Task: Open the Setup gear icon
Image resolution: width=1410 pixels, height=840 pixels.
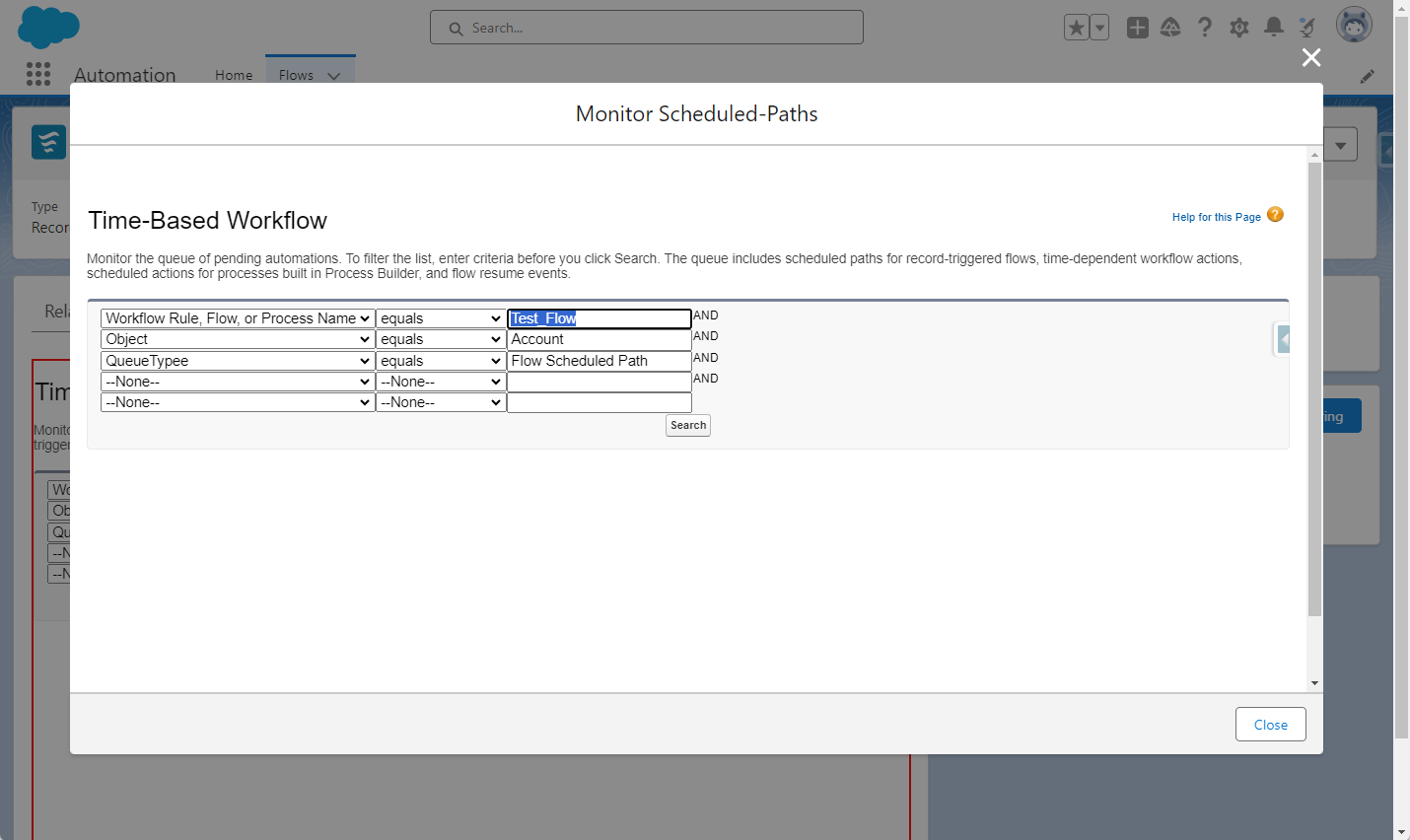Action: click(x=1239, y=28)
